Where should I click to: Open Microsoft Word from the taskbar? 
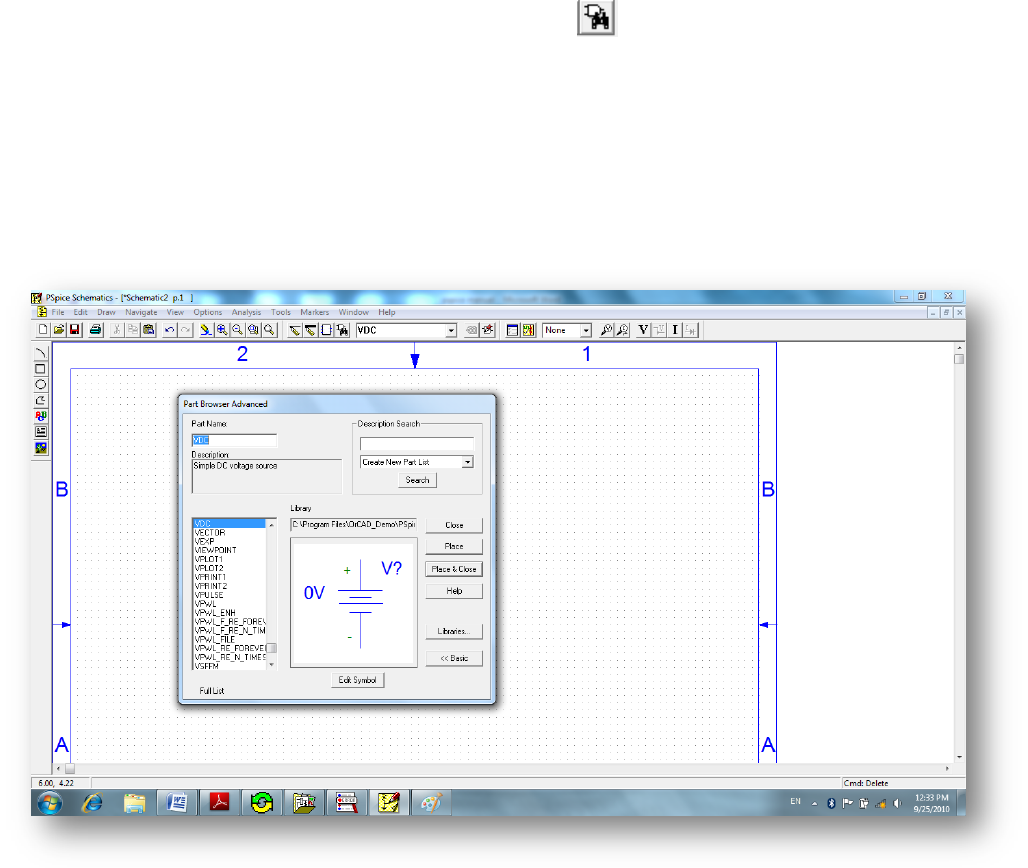[x=177, y=802]
